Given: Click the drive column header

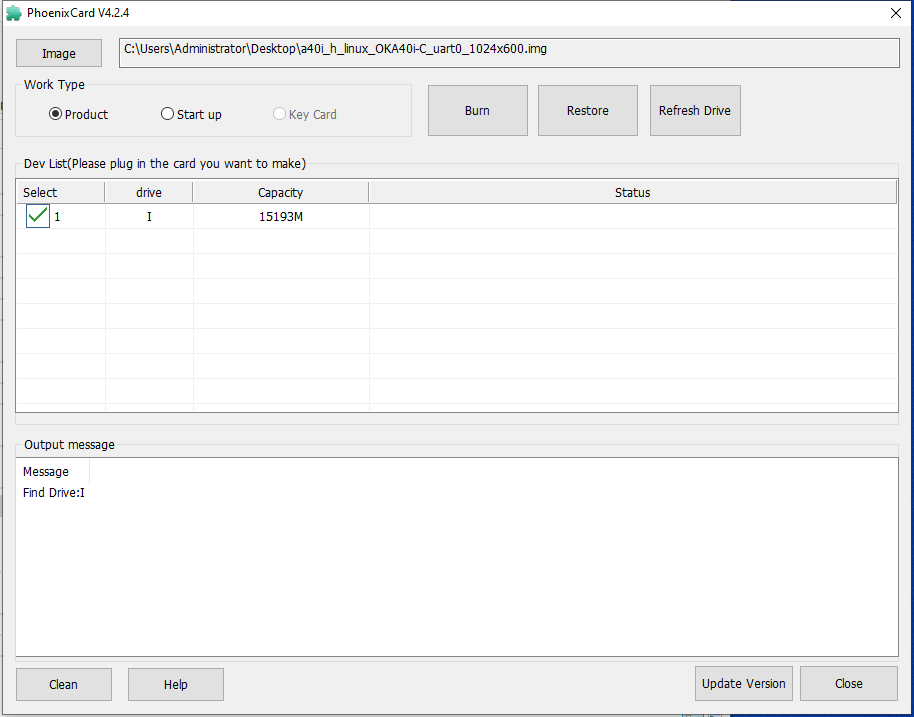Looking at the screenshot, I should pyautogui.click(x=149, y=192).
